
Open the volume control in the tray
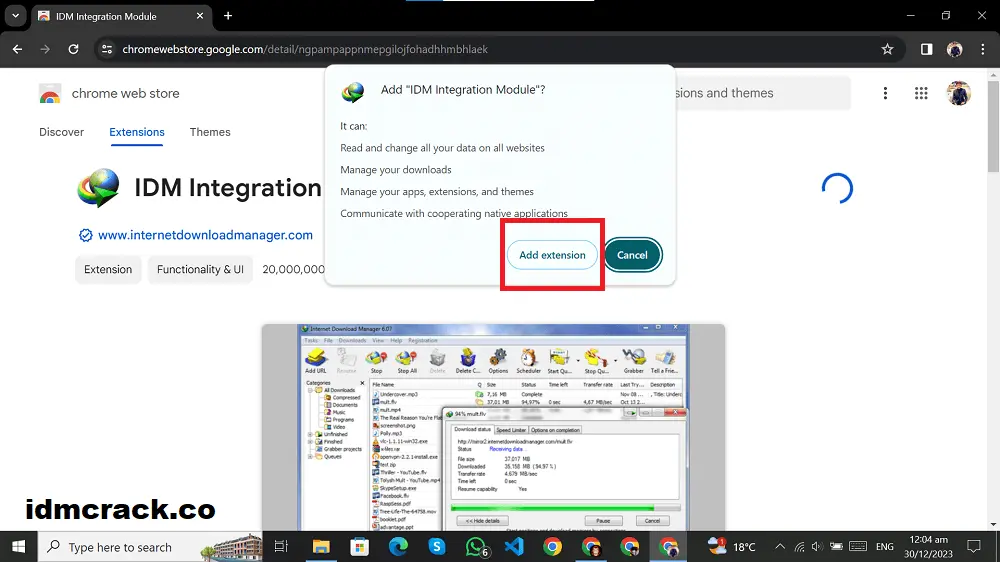[x=817, y=547]
